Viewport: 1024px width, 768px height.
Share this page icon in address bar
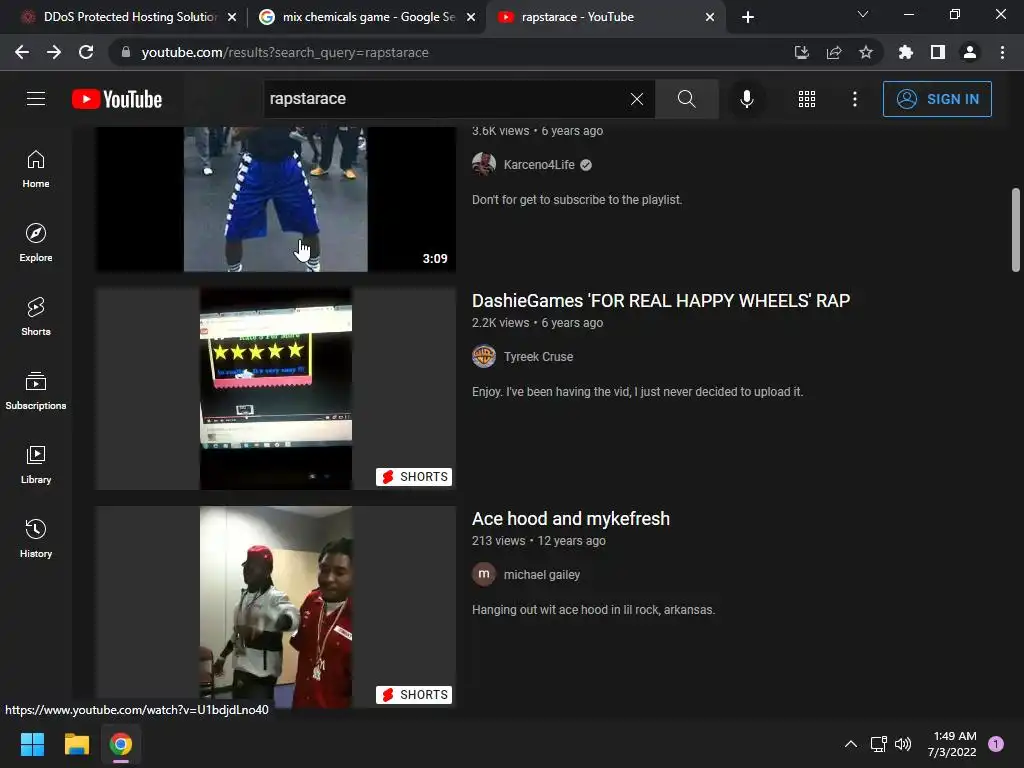coord(833,52)
